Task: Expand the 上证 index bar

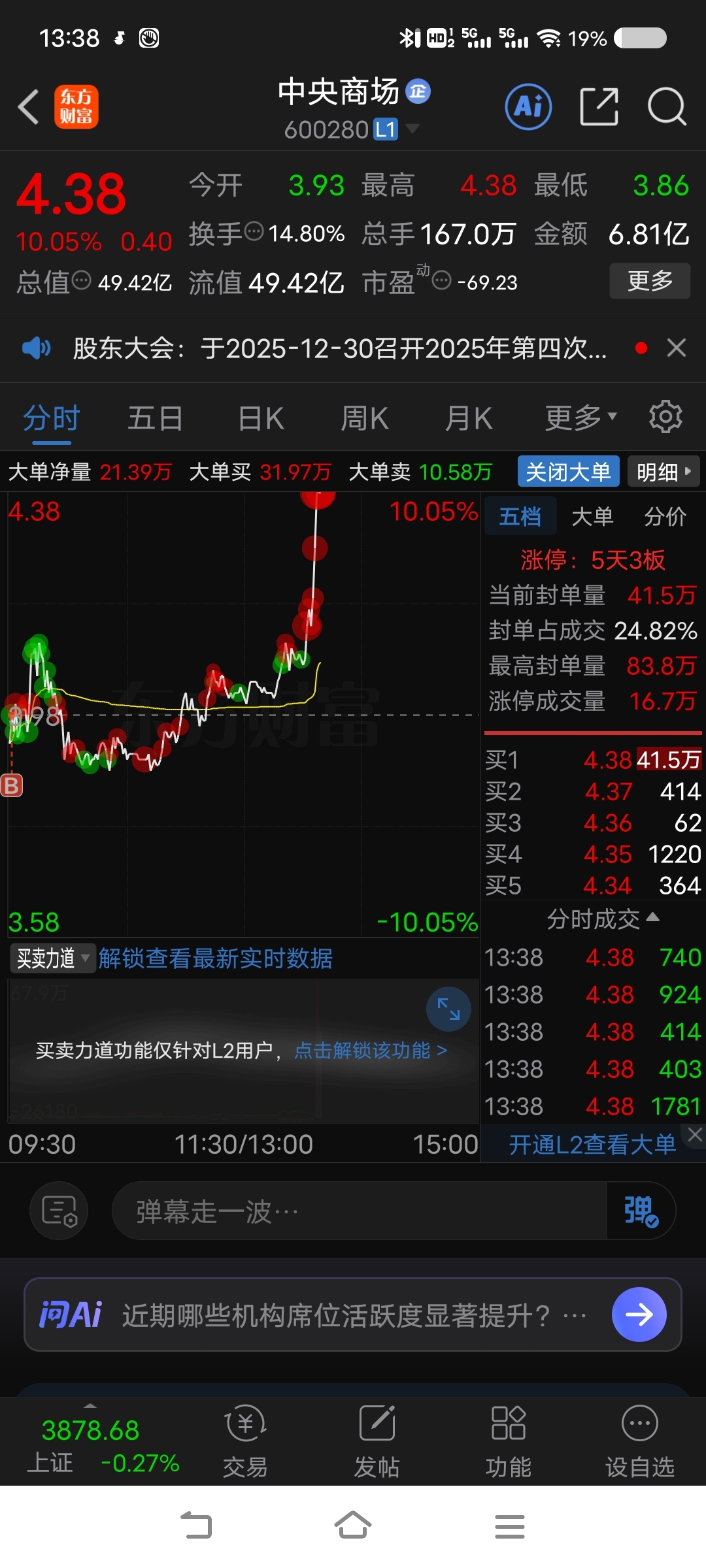Action: (90, 1405)
